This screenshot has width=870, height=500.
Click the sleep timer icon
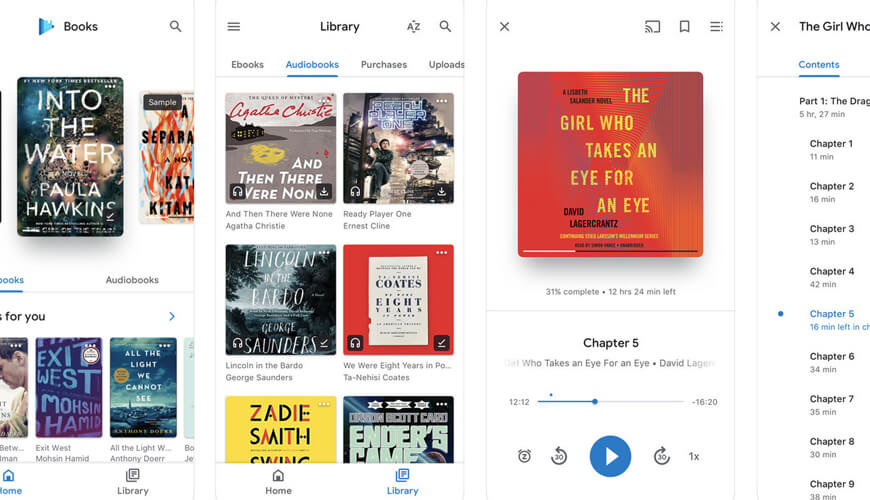coord(524,456)
